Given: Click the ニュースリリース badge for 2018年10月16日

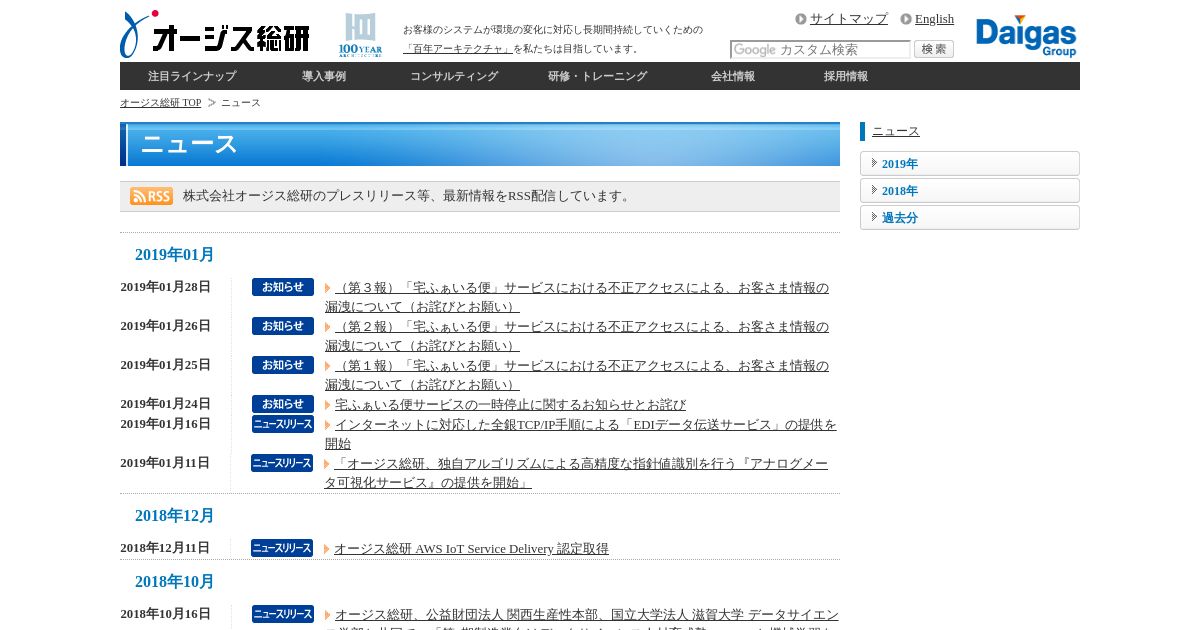Looking at the screenshot, I should click(283, 614).
